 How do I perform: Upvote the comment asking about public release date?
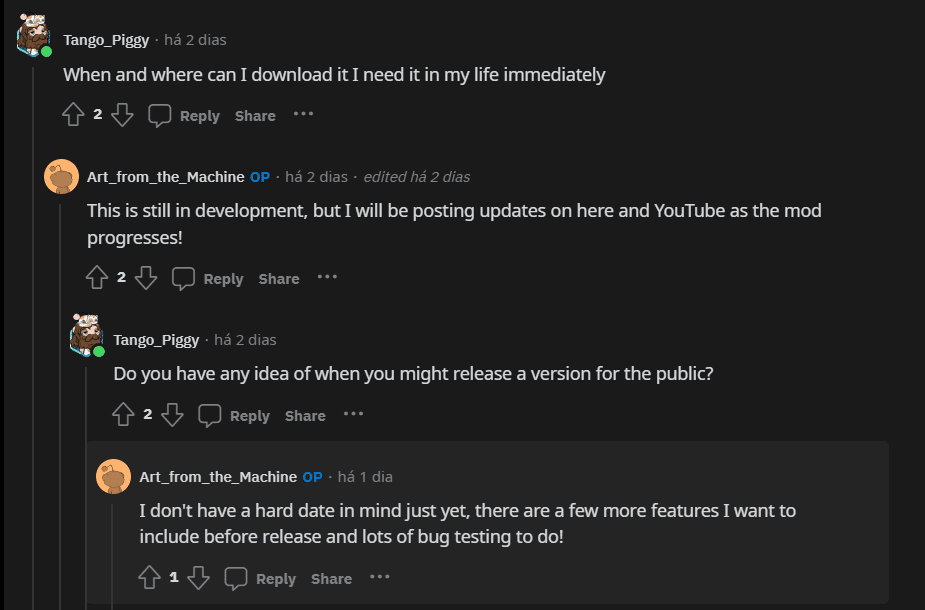123,415
